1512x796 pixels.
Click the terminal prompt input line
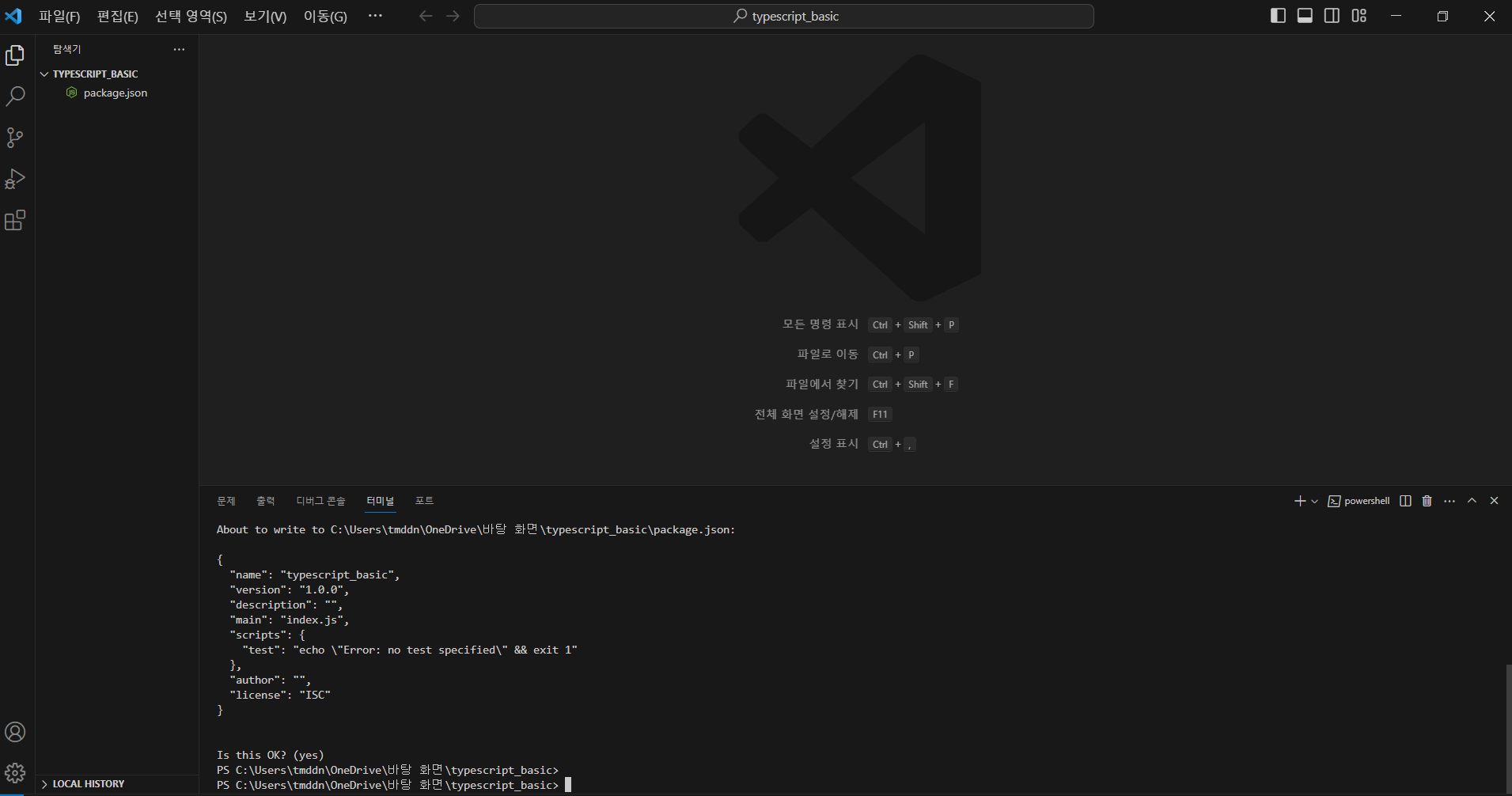394,785
